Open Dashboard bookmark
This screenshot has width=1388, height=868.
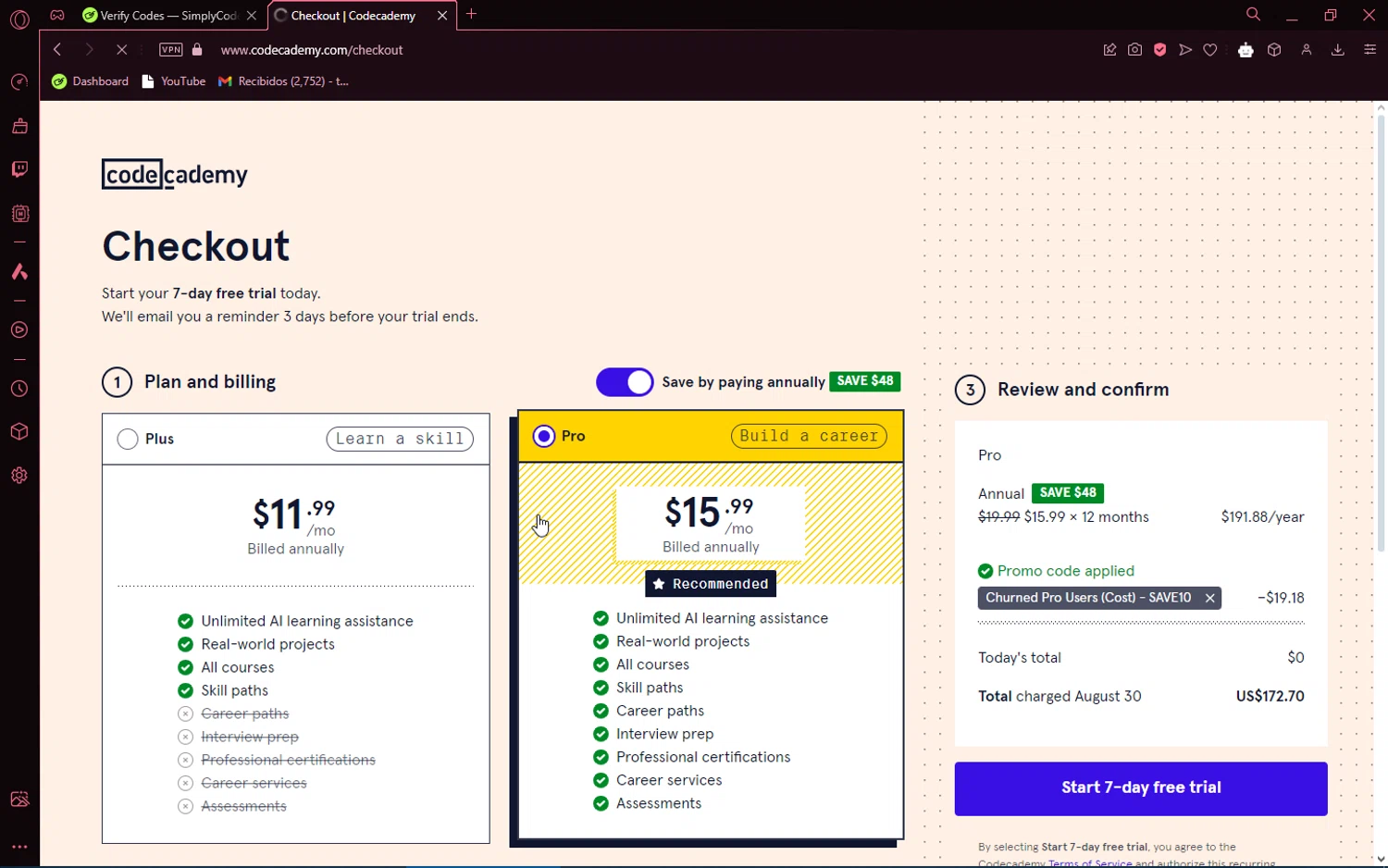(x=91, y=81)
